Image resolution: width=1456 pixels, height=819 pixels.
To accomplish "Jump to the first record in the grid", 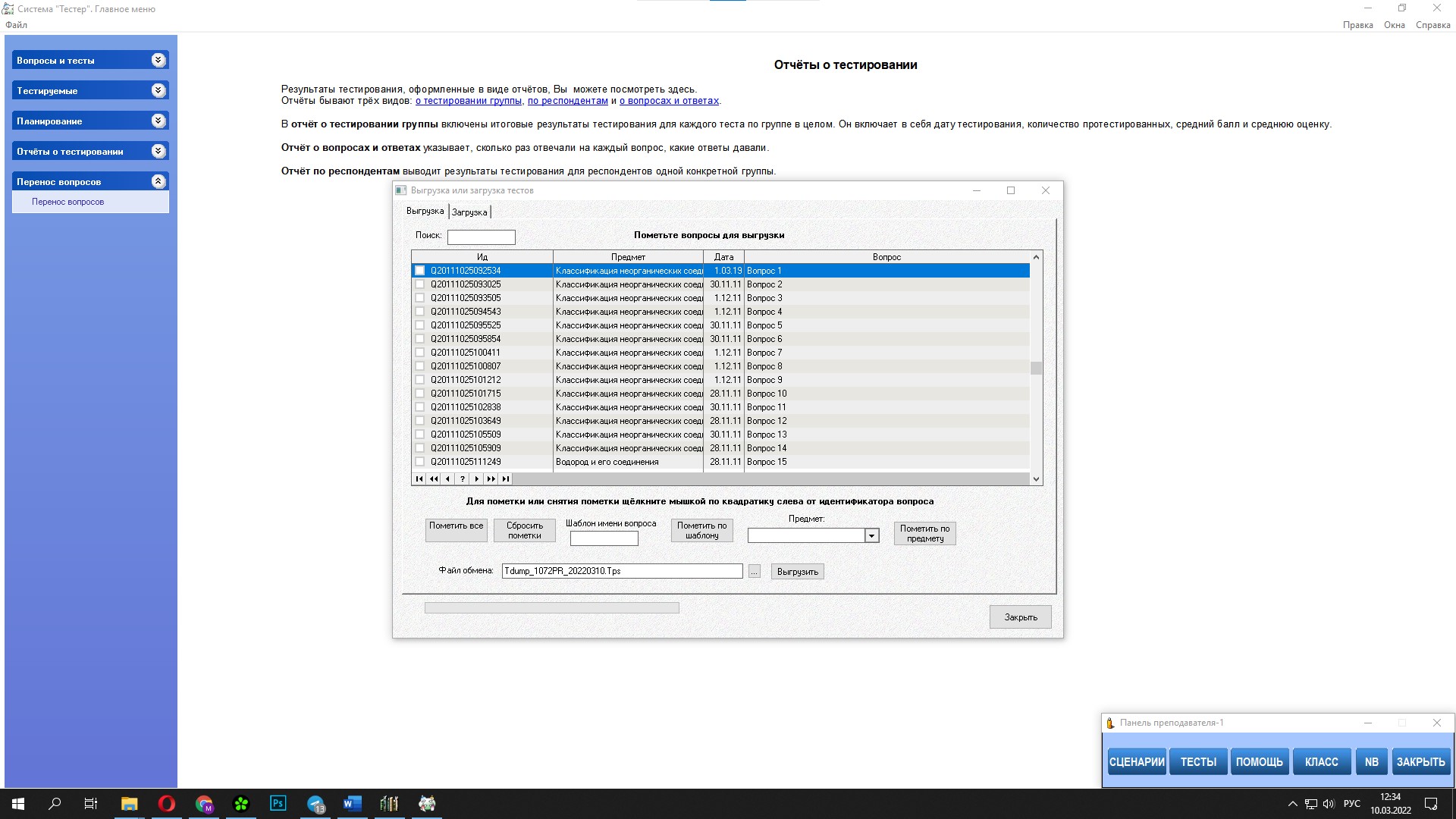I will coord(419,479).
